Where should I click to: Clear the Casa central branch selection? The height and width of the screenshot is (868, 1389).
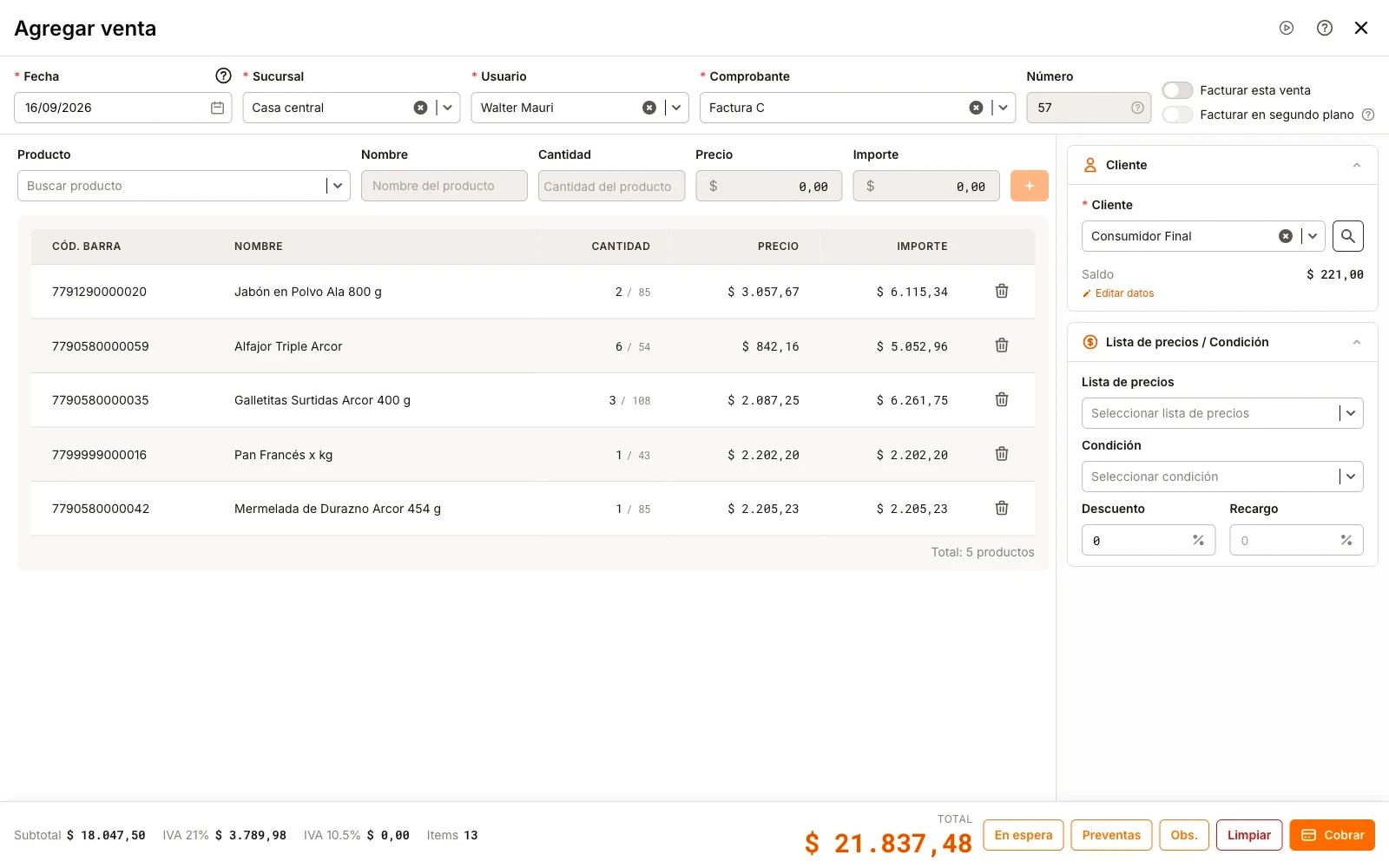point(420,108)
